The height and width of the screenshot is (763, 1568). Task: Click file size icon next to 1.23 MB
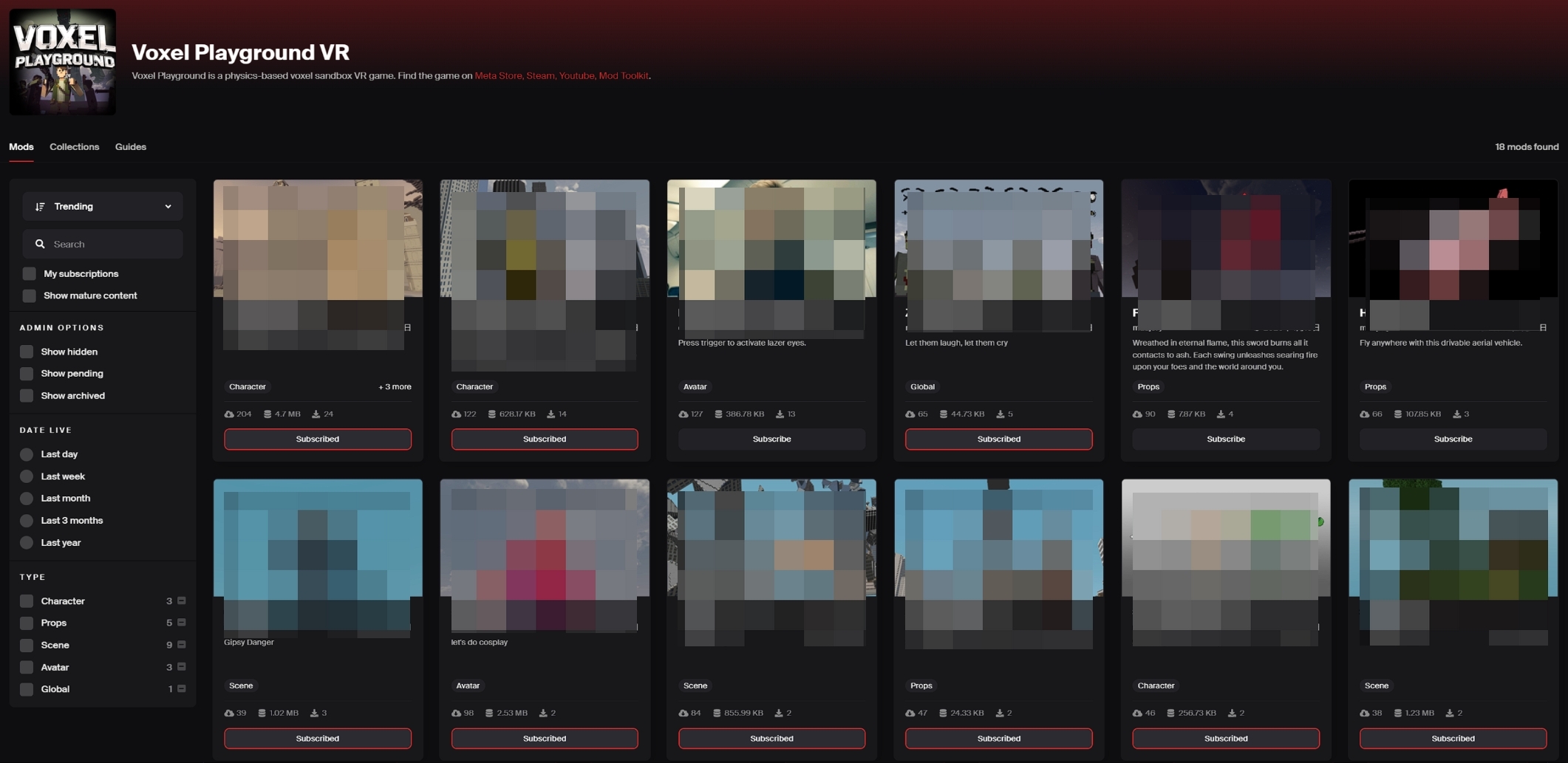point(1398,714)
